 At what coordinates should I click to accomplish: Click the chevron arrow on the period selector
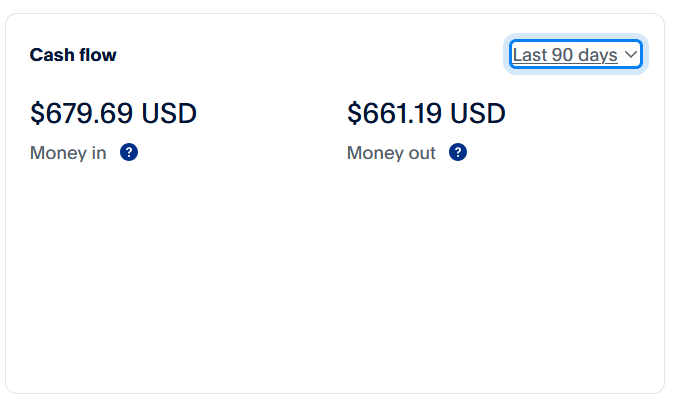pyautogui.click(x=631, y=55)
